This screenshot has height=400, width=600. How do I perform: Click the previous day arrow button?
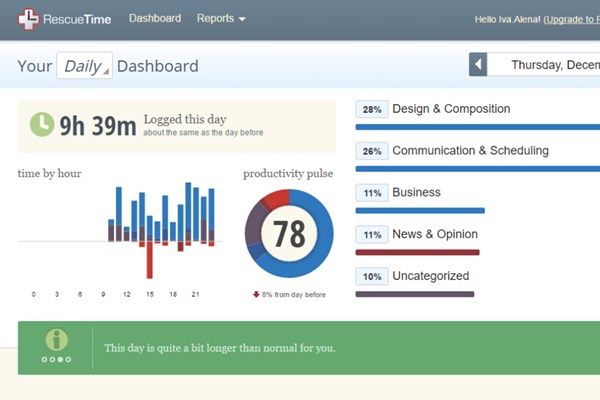(478, 65)
